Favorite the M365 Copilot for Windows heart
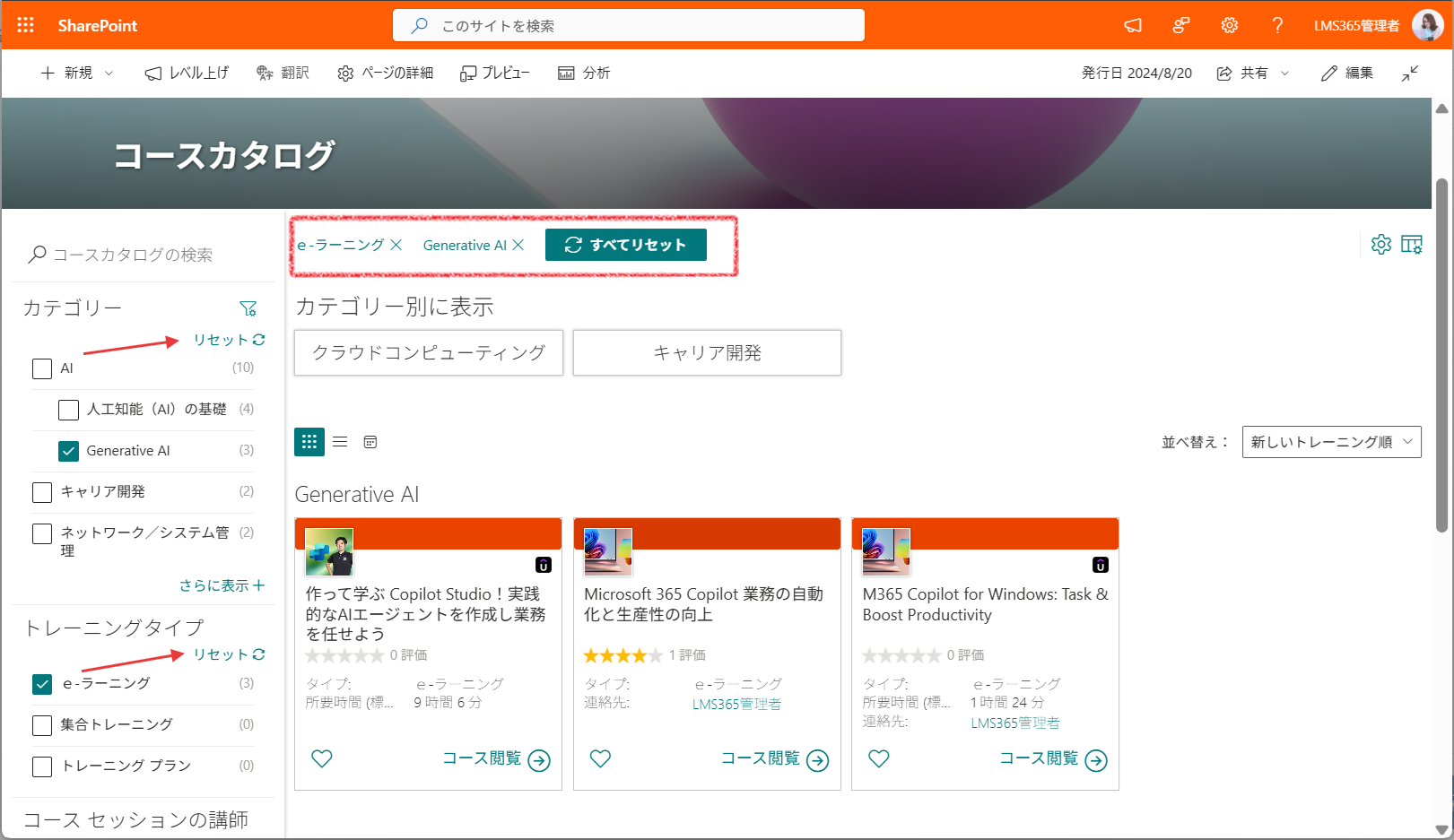Image resolution: width=1454 pixels, height=840 pixels. tap(879, 758)
